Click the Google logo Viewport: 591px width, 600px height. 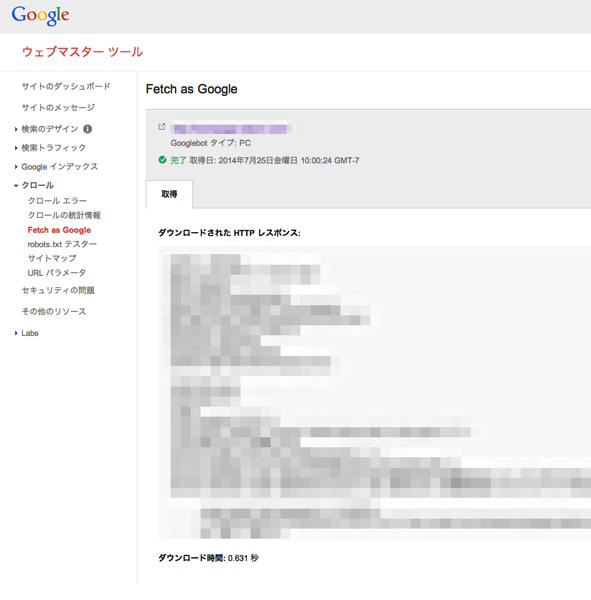pyautogui.click(x=41, y=16)
